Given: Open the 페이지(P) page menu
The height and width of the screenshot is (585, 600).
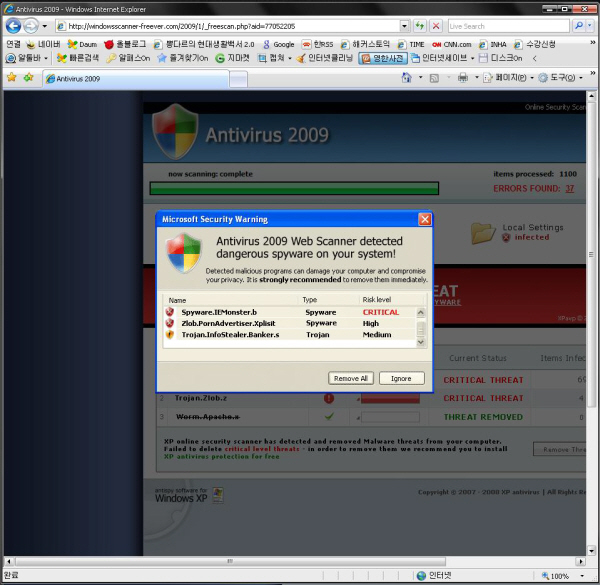Looking at the screenshot, I should (x=509, y=78).
